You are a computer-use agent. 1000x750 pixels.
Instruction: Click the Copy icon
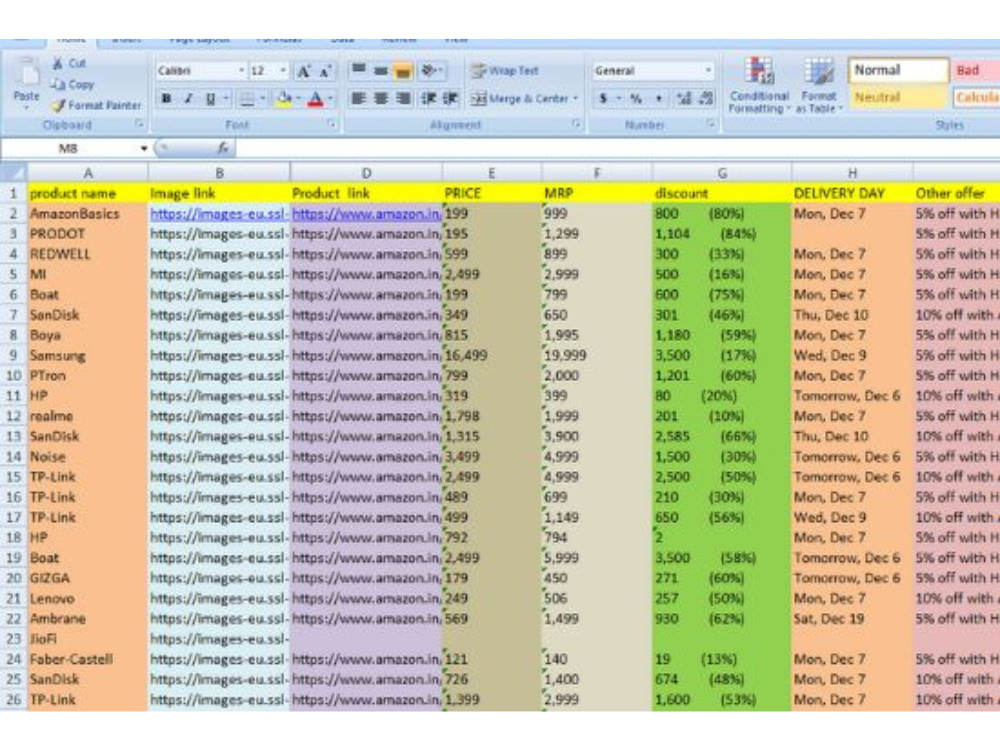tap(58, 84)
